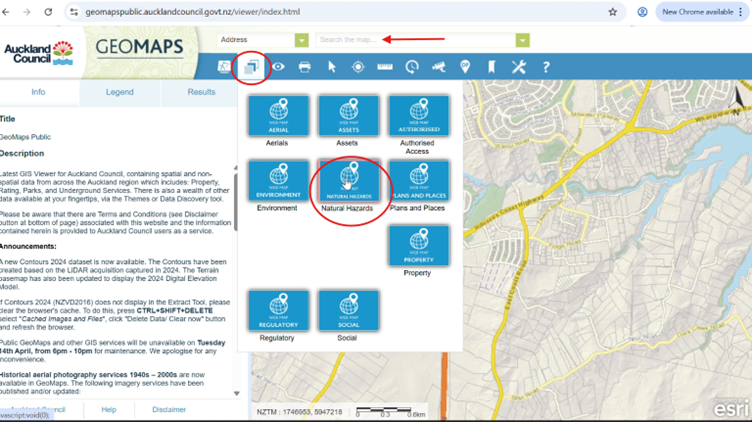Open the ruler Measure tool
The height and width of the screenshot is (422, 752).
click(x=385, y=67)
